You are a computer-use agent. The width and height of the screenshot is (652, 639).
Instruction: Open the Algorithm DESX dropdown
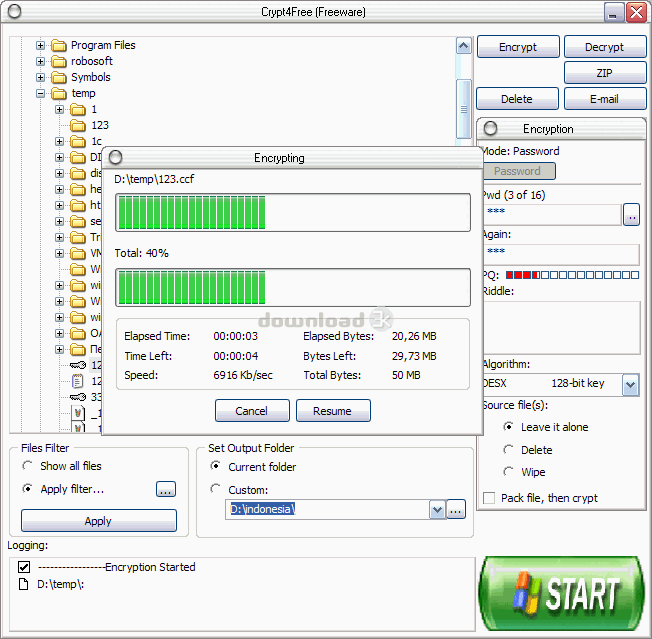(x=630, y=384)
